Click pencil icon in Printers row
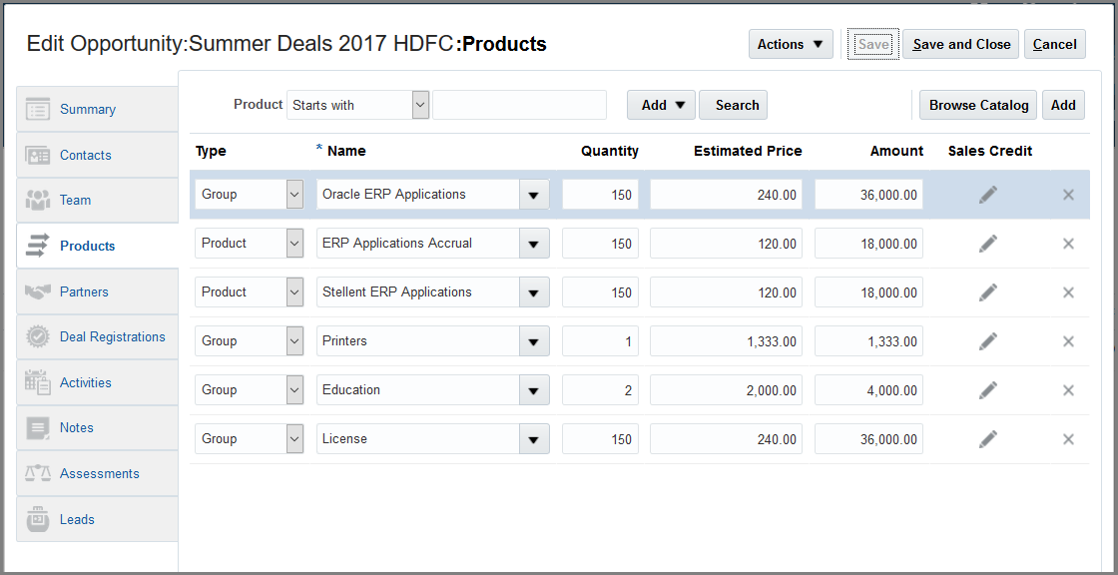 988,341
